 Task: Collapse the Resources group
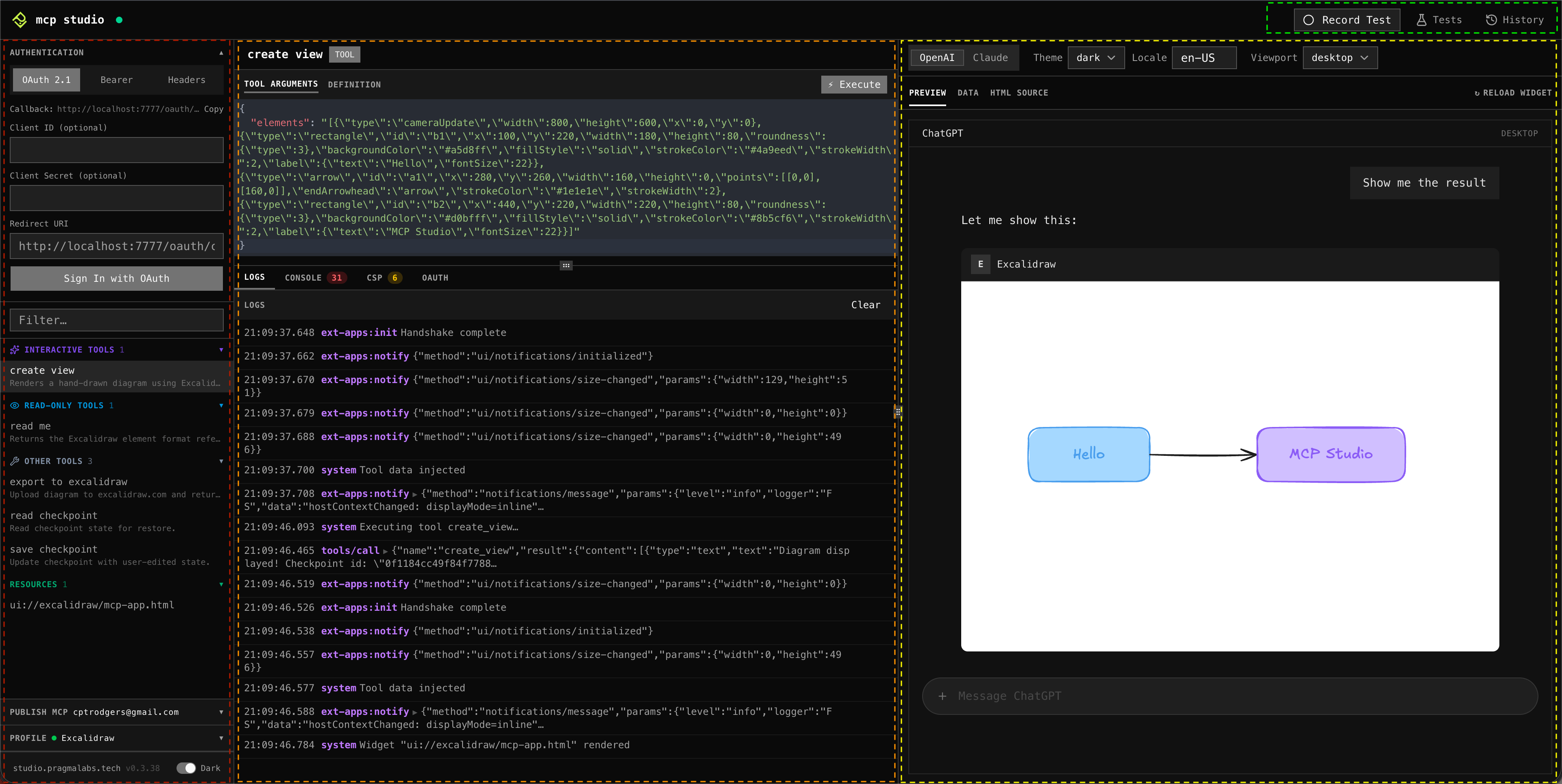[221, 584]
